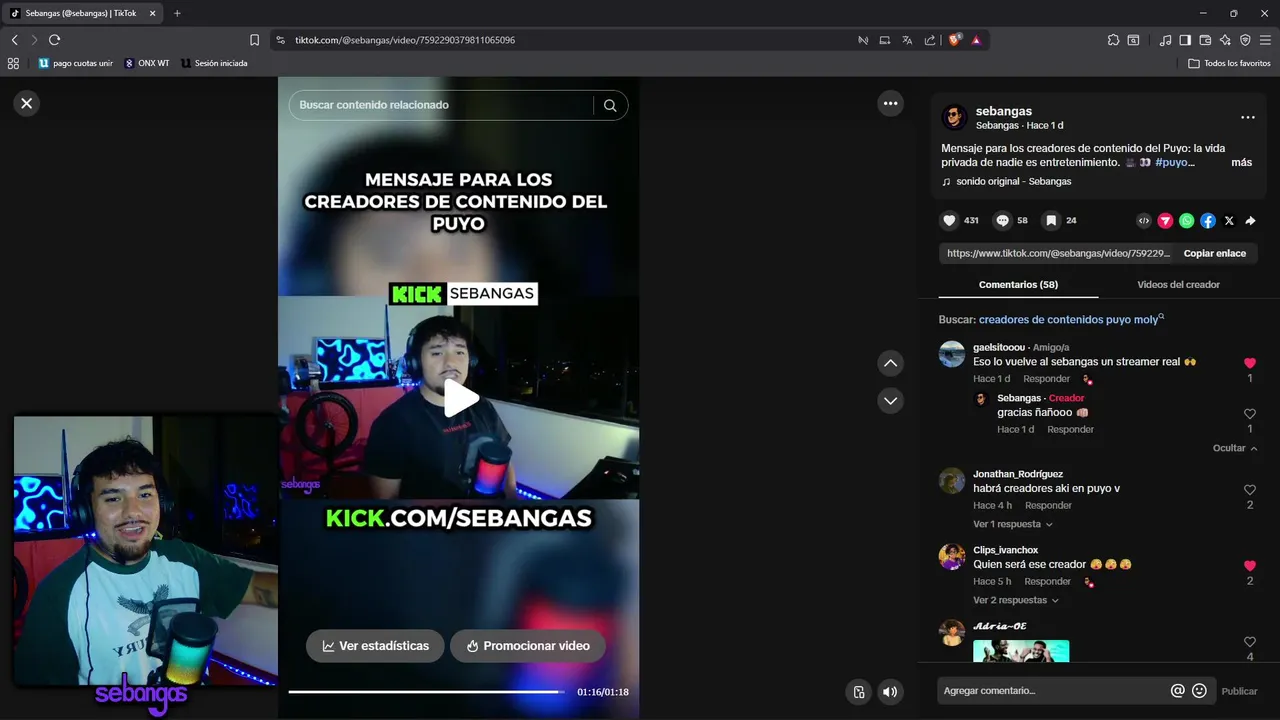
Task: Switch to Videos del creador tab
Action: [1178, 285]
